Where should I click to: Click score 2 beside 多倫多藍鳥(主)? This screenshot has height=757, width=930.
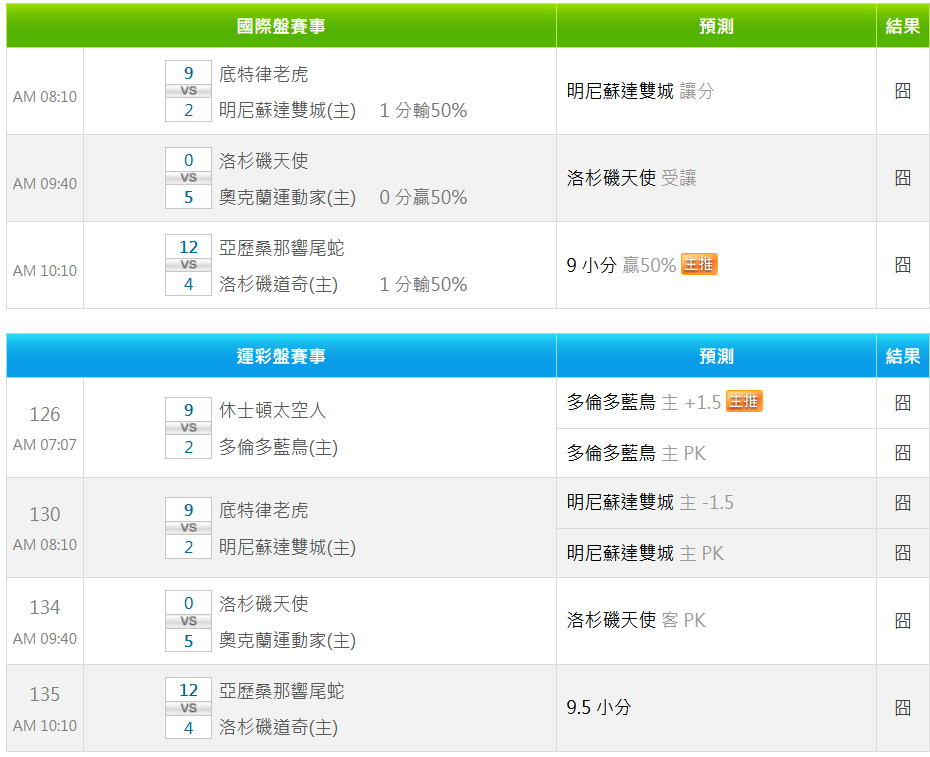189,447
